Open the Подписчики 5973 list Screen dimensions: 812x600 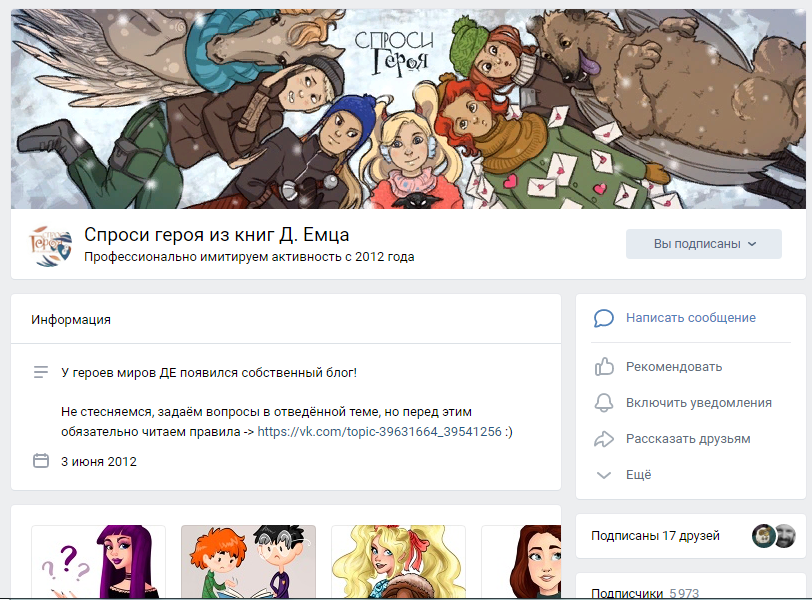pyautogui.click(x=645, y=593)
